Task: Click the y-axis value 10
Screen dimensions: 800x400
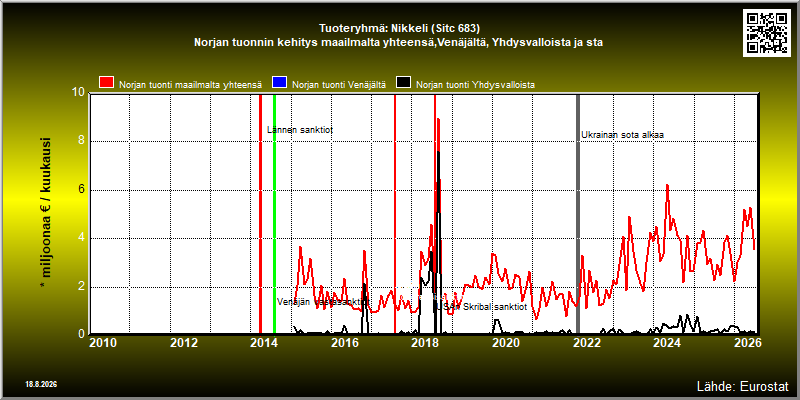Action: (x=79, y=92)
